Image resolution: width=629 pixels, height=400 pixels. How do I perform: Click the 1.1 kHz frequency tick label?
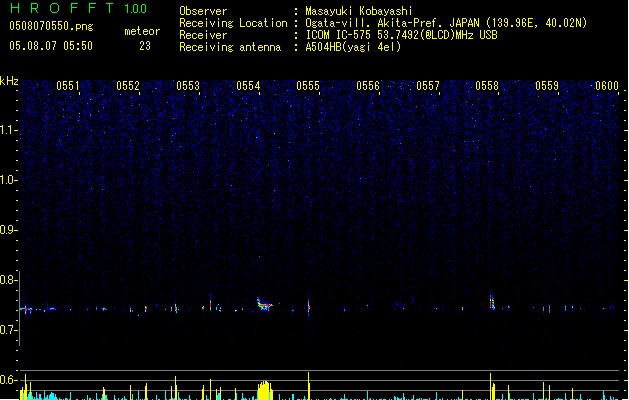pyautogui.click(x=9, y=130)
